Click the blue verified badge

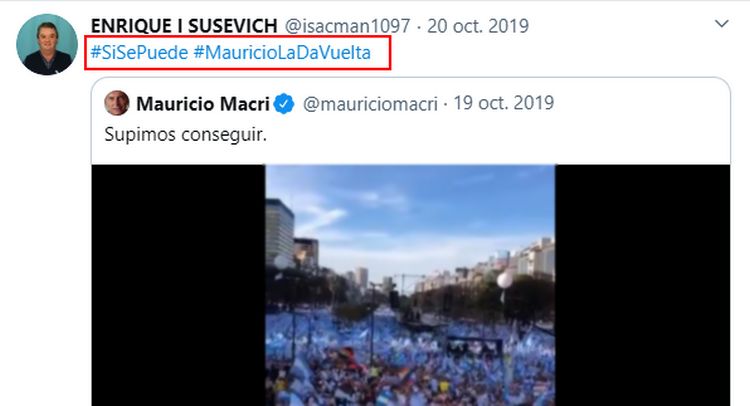tap(284, 104)
